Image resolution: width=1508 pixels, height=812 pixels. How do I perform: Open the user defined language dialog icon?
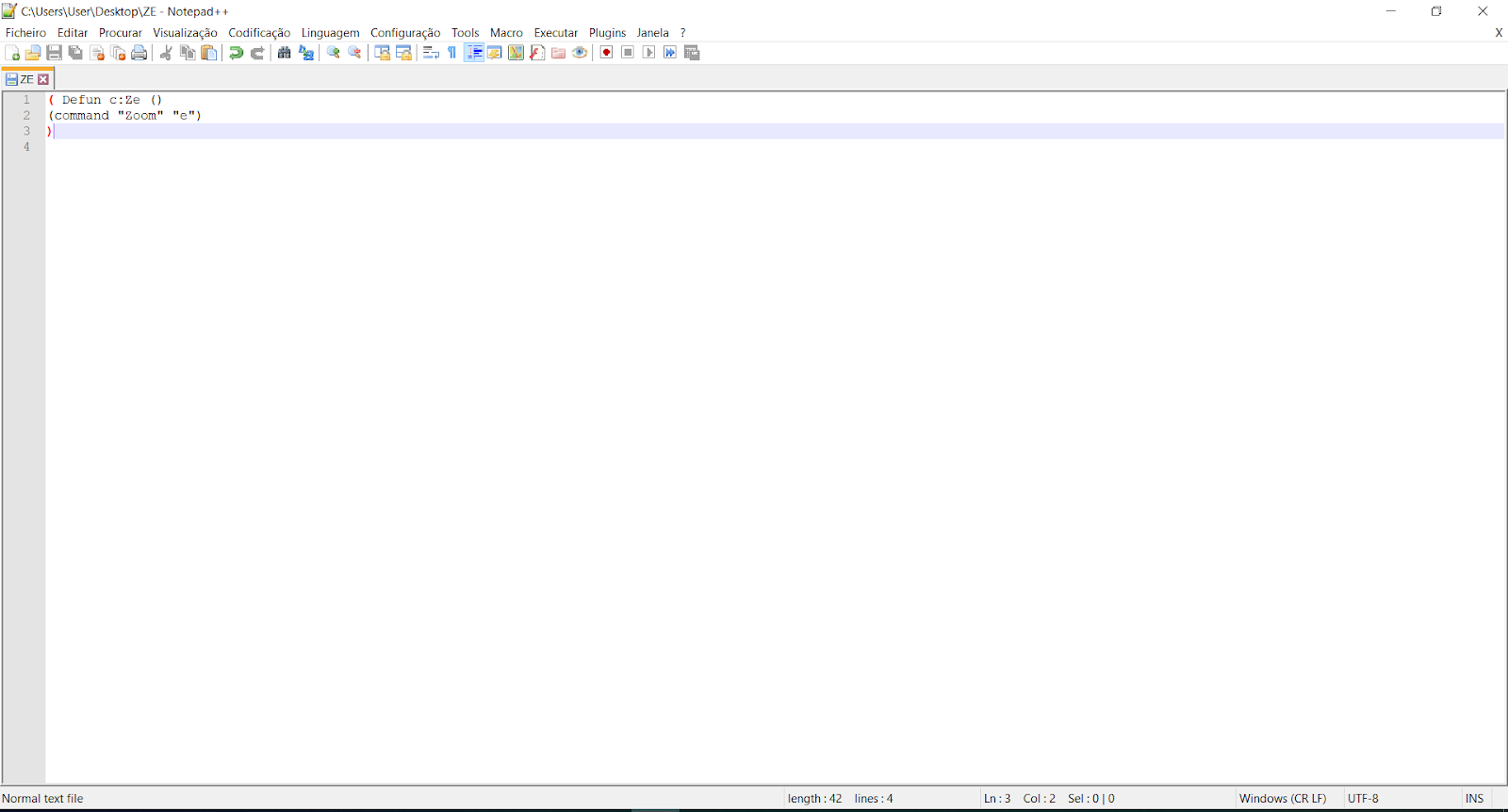click(495, 53)
